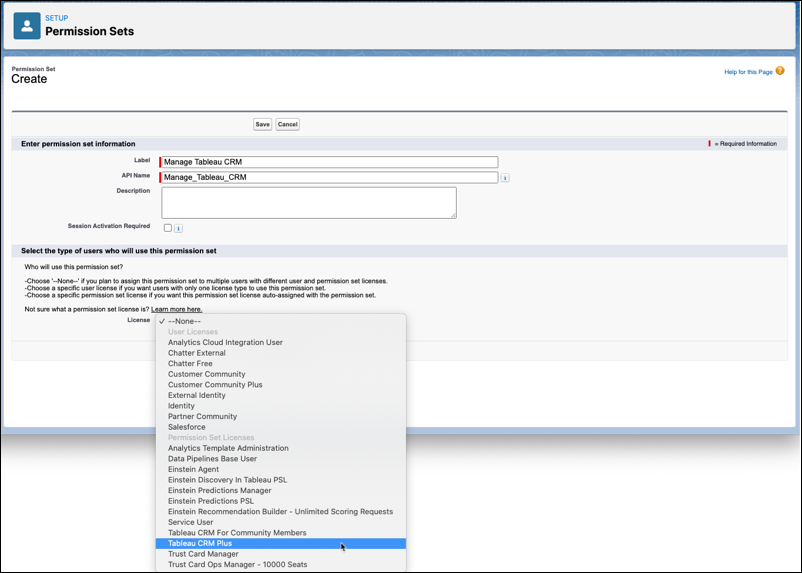Choose Analytics Cloud Integration User license

click(281, 342)
